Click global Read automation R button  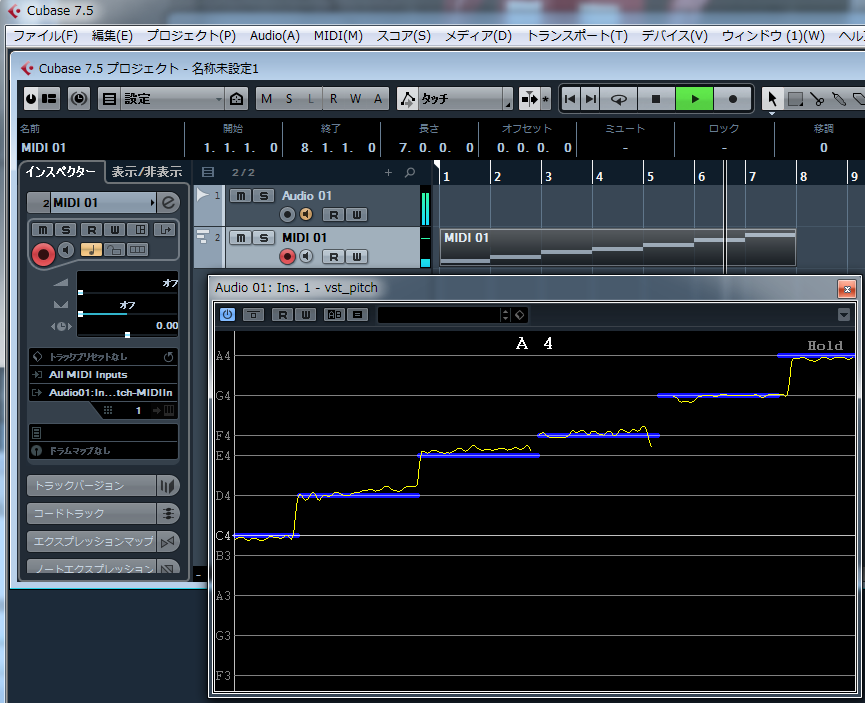point(333,99)
